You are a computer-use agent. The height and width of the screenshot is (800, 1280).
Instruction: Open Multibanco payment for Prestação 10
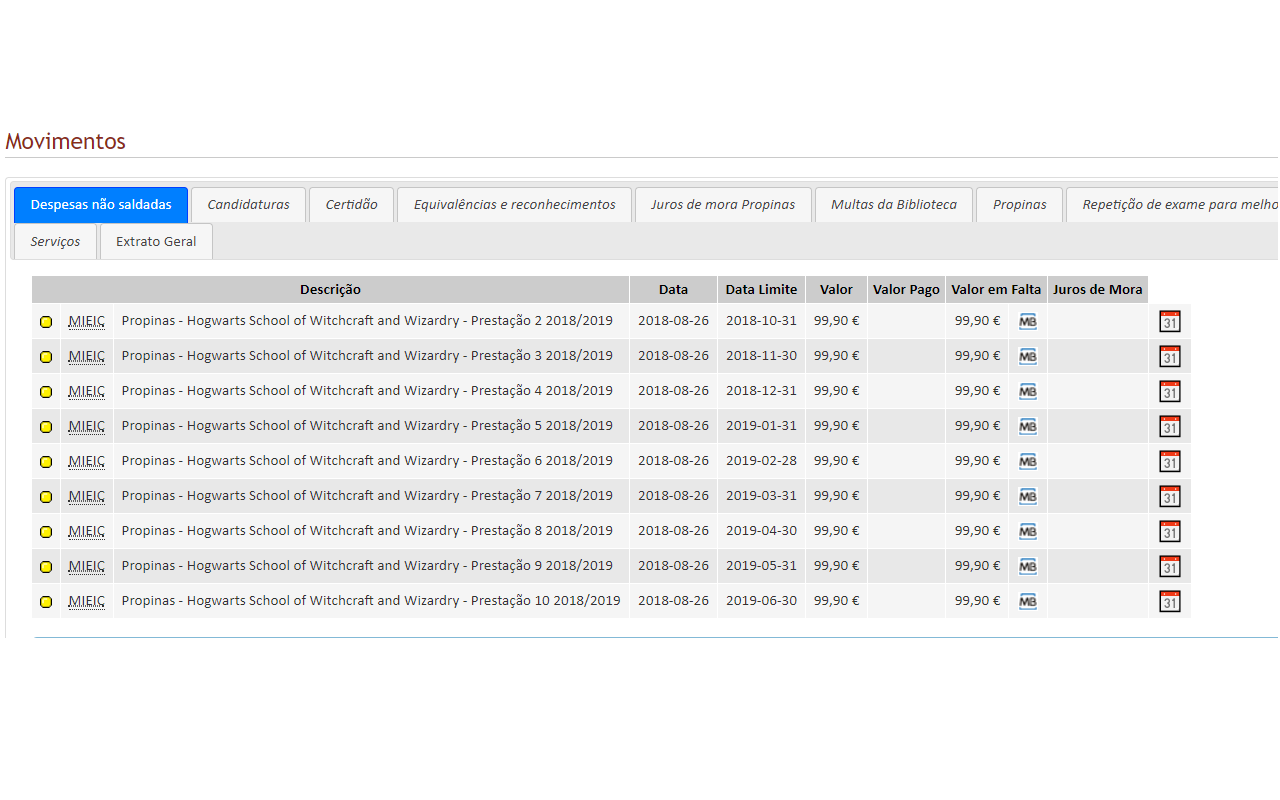[x=1028, y=601]
